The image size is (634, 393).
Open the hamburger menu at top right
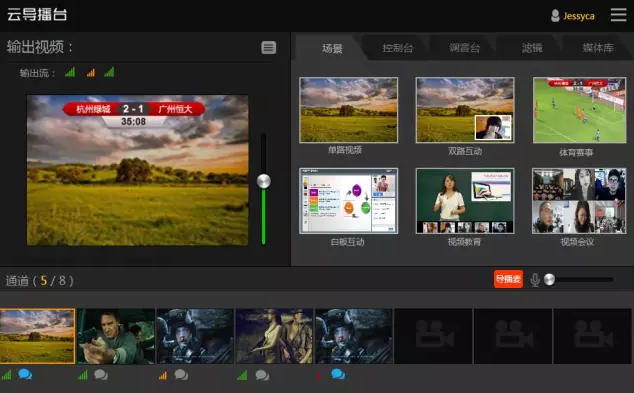pos(618,15)
